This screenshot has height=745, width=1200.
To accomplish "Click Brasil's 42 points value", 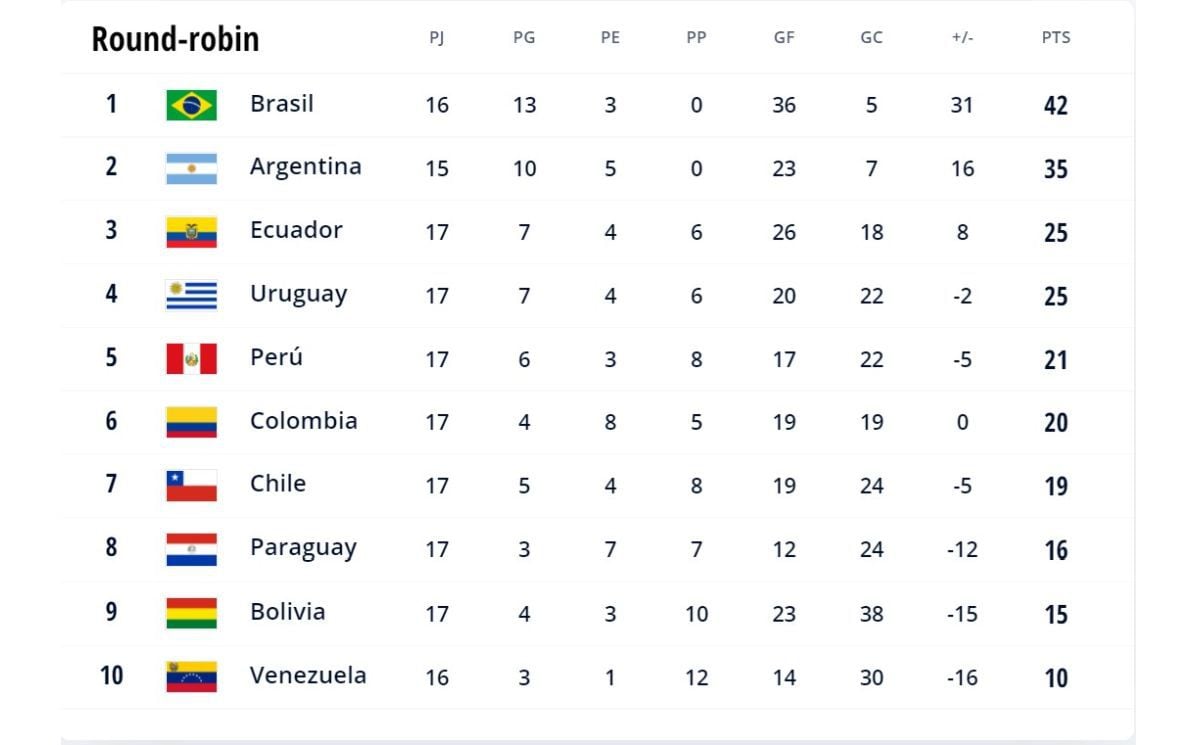I will click(1055, 105).
